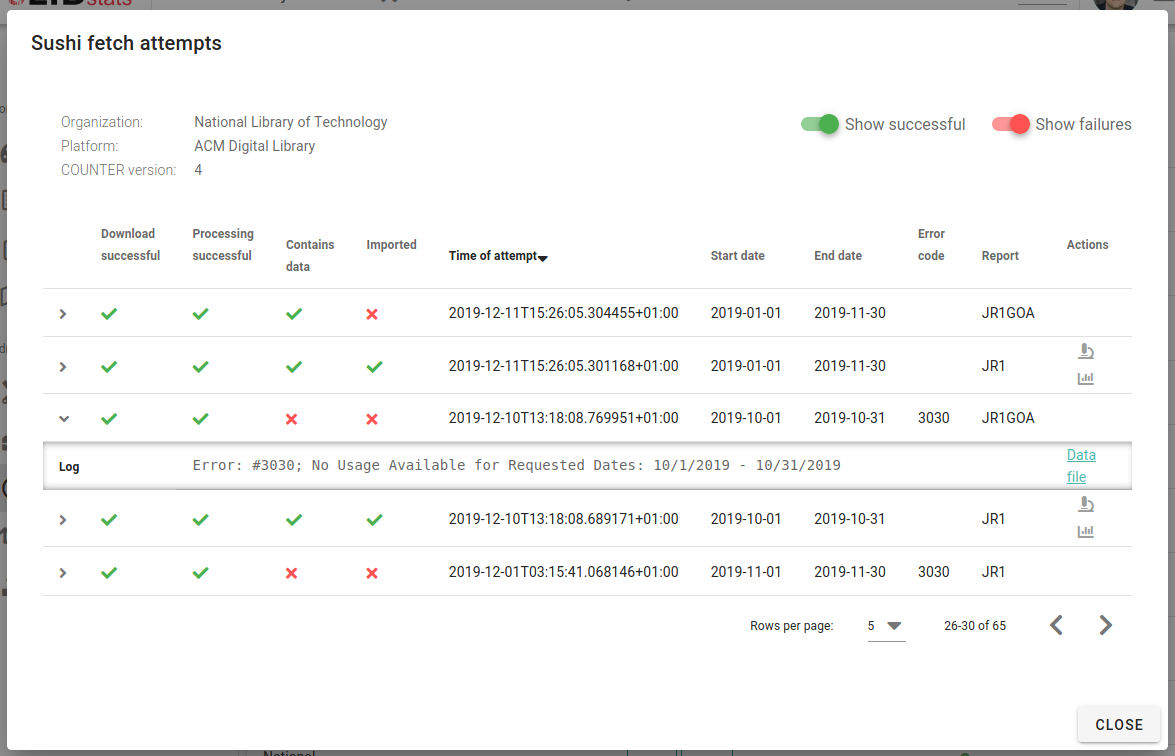Click the chart icon for 2019-12-11 JR1 row
The image size is (1175, 756).
pyautogui.click(x=1086, y=378)
